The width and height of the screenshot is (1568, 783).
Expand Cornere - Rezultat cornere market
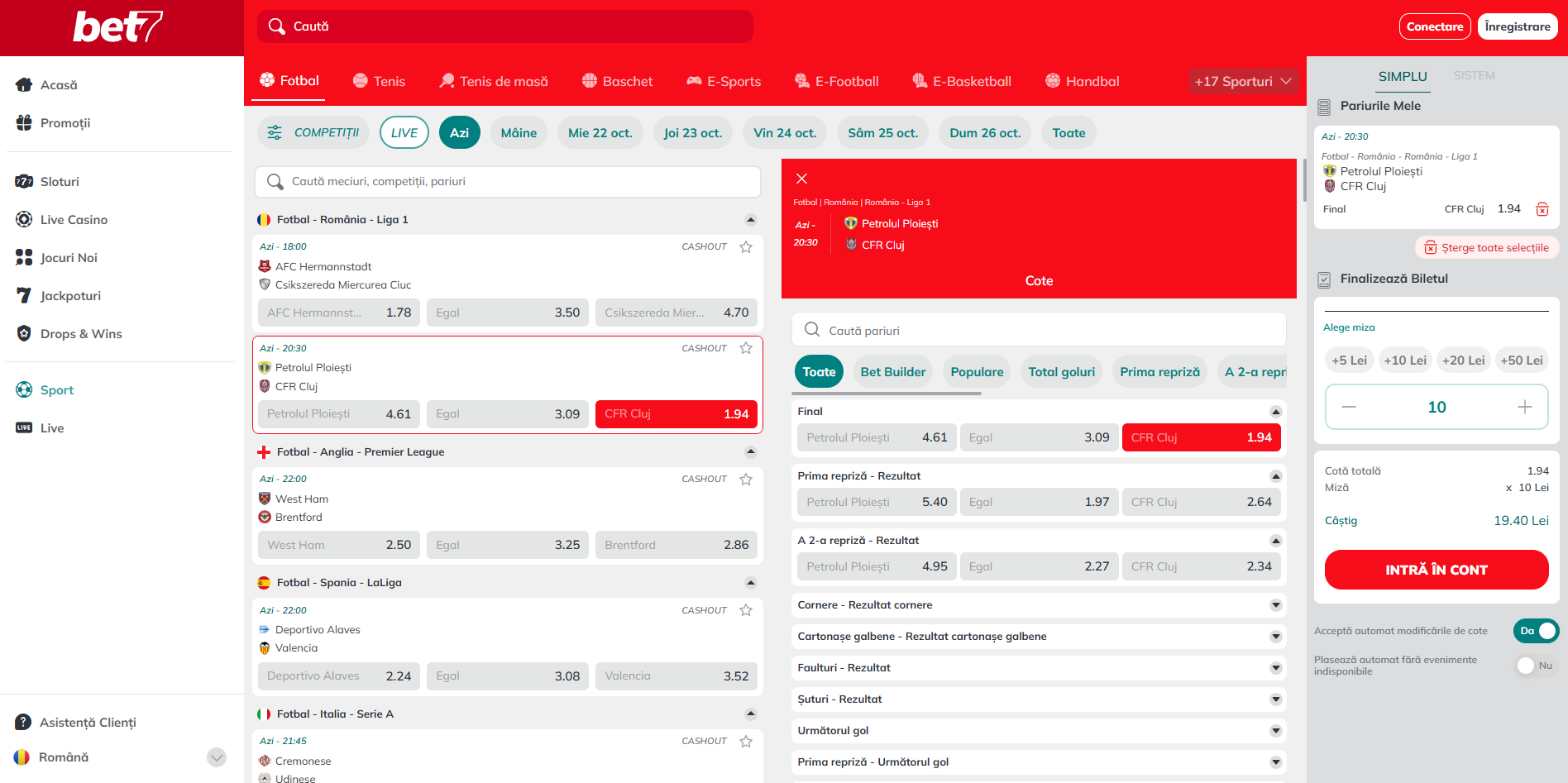pyautogui.click(x=1275, y=605)
